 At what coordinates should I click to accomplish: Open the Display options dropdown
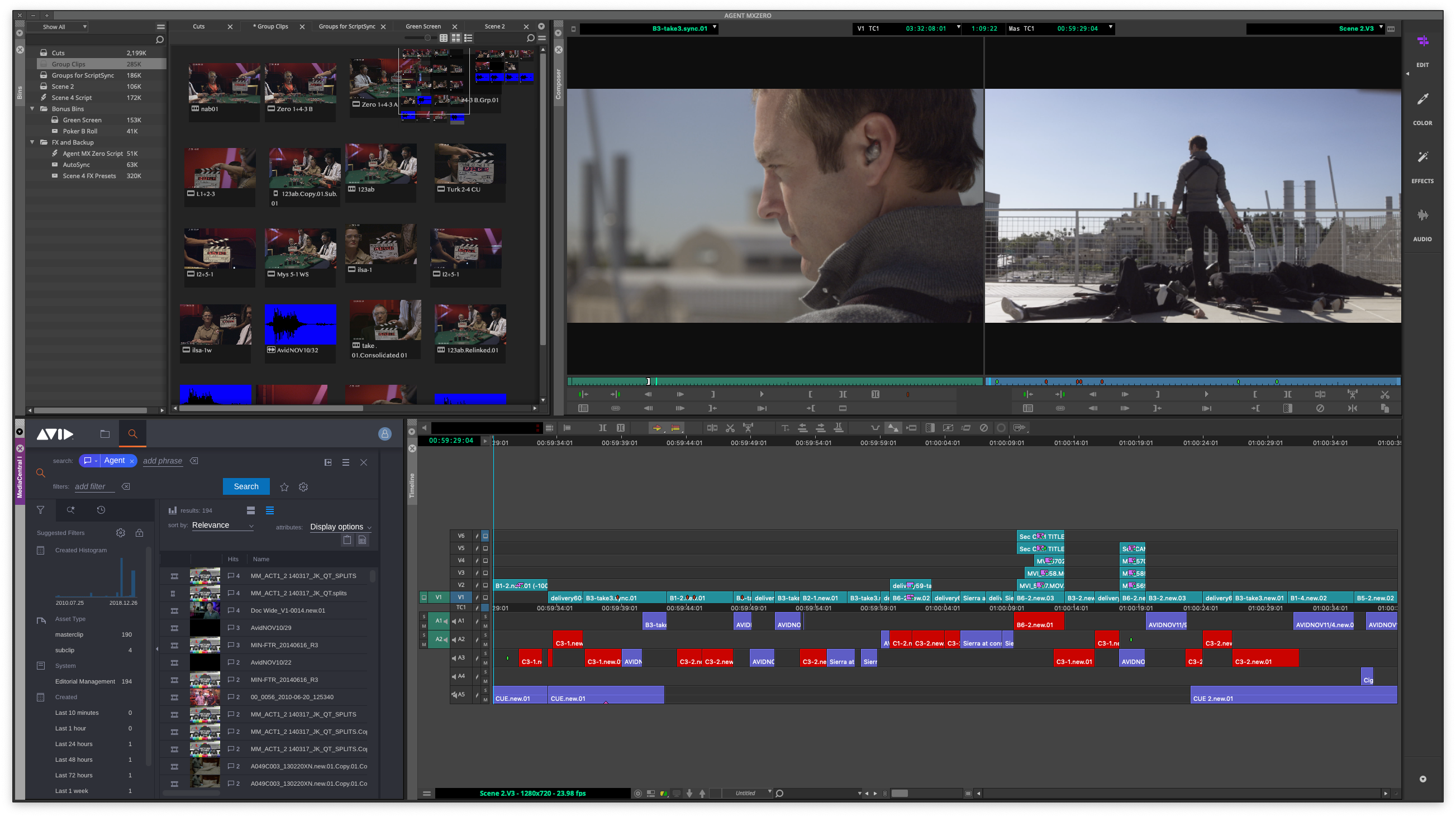click(x=341, y=527)
